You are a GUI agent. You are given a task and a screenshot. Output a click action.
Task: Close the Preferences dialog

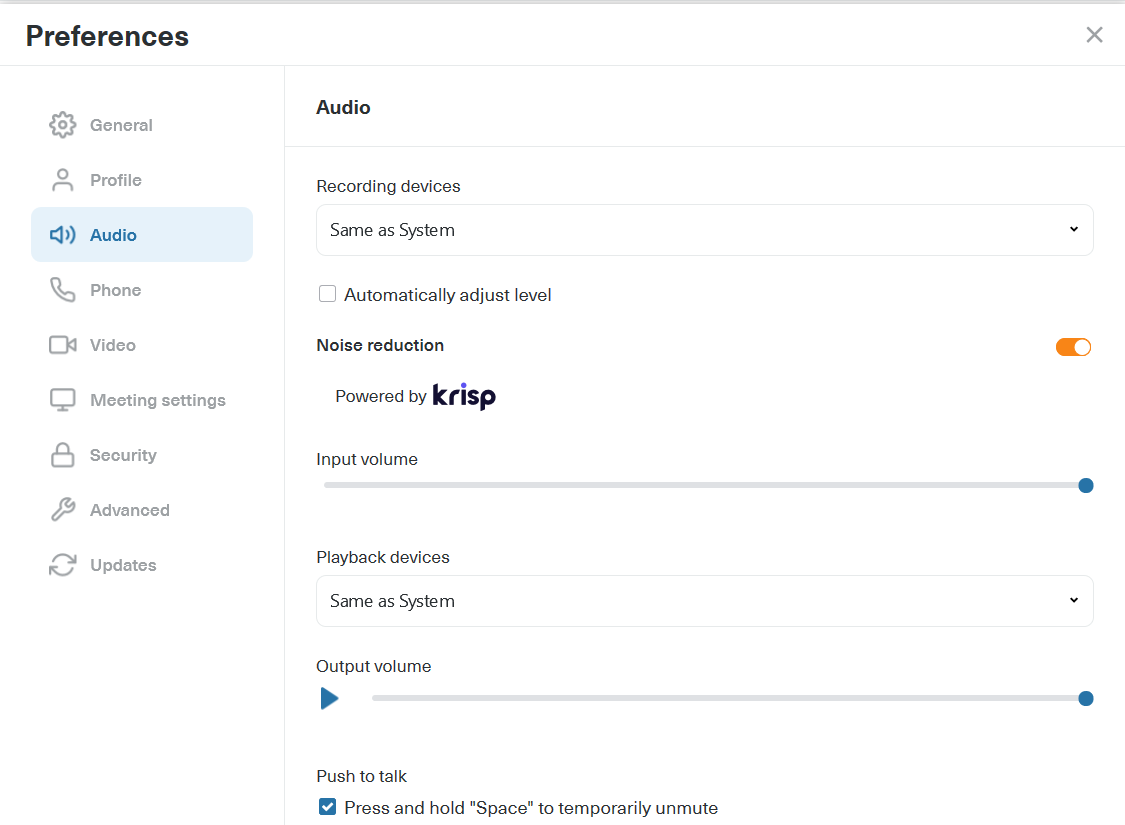(x=1094, y=34)
